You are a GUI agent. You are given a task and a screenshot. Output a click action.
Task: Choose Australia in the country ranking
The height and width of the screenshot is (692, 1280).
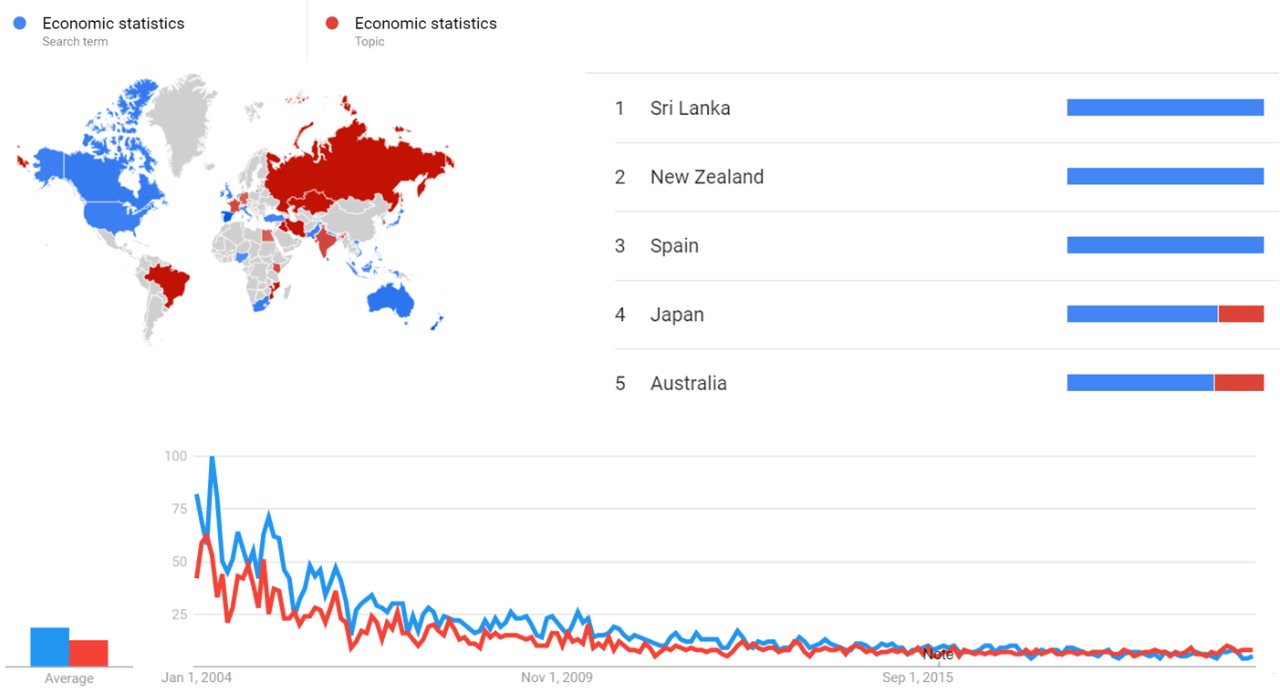[688, 384]
